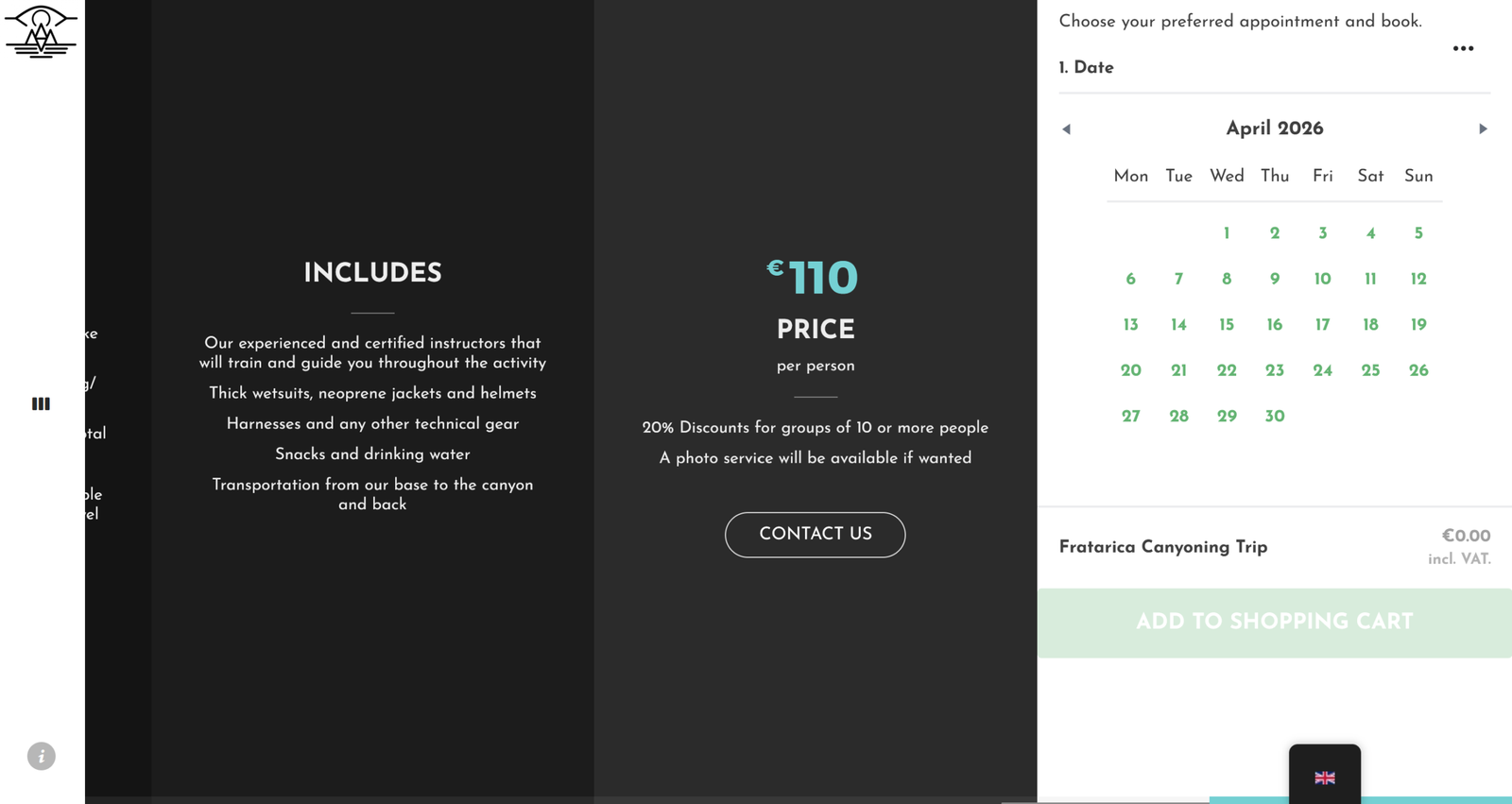Open the three-dots options menu
Viewport: 1512px width, 804px height.
coord(1463,48)
